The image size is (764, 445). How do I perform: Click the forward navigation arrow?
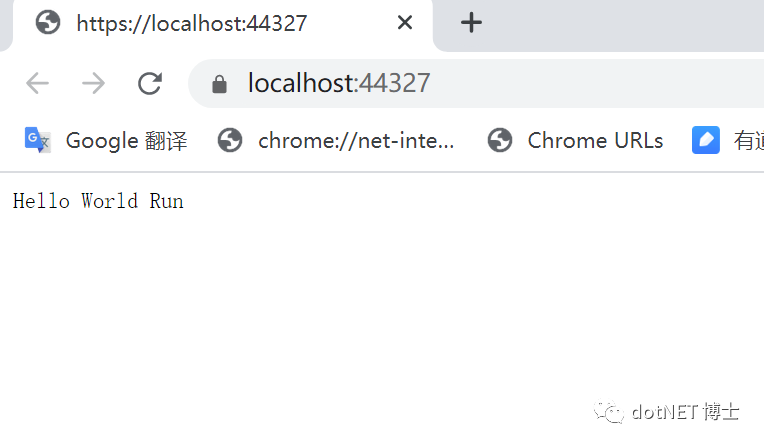pos(94,83)
